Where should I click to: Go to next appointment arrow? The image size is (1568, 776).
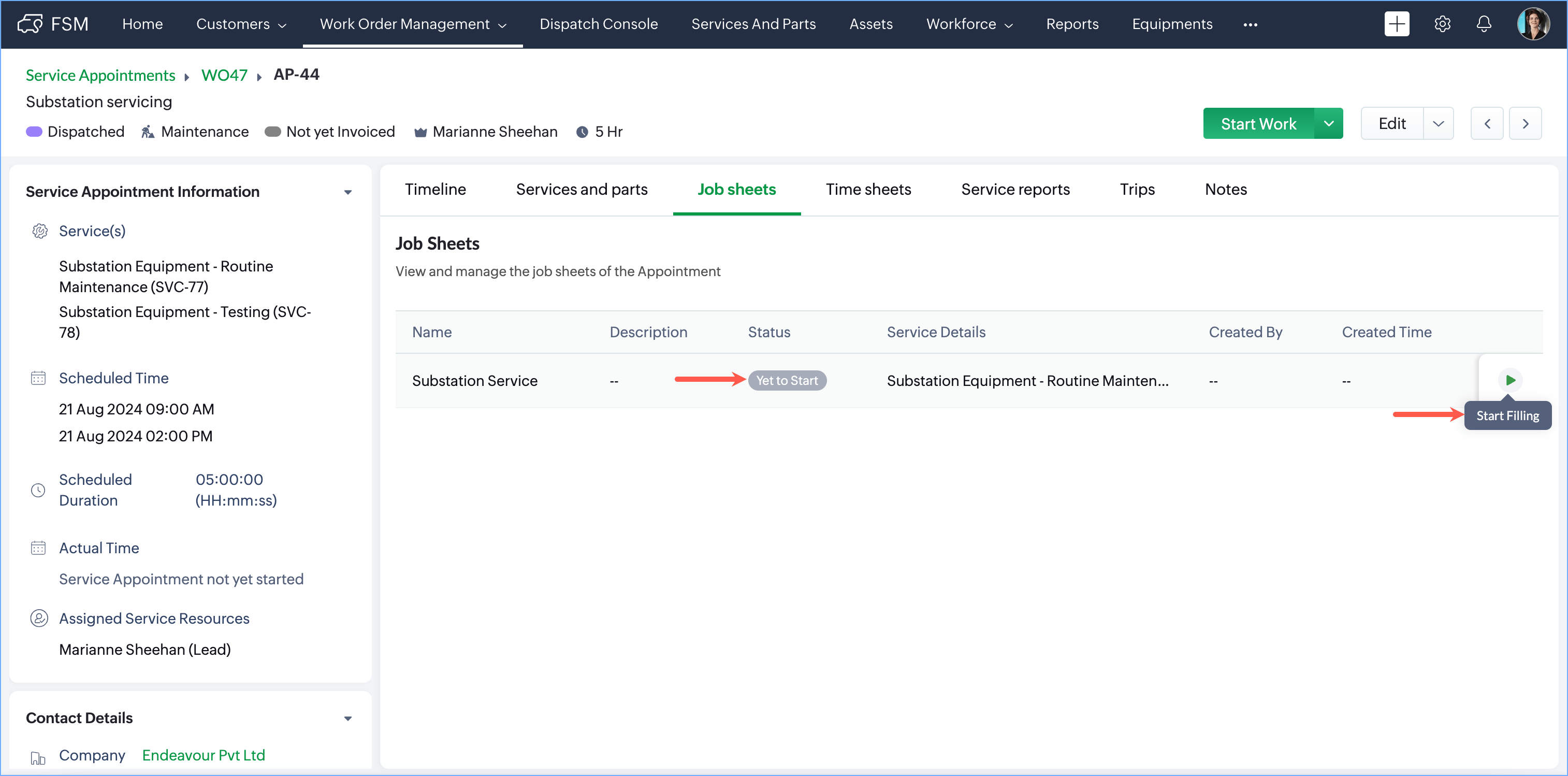(1525, 124)
